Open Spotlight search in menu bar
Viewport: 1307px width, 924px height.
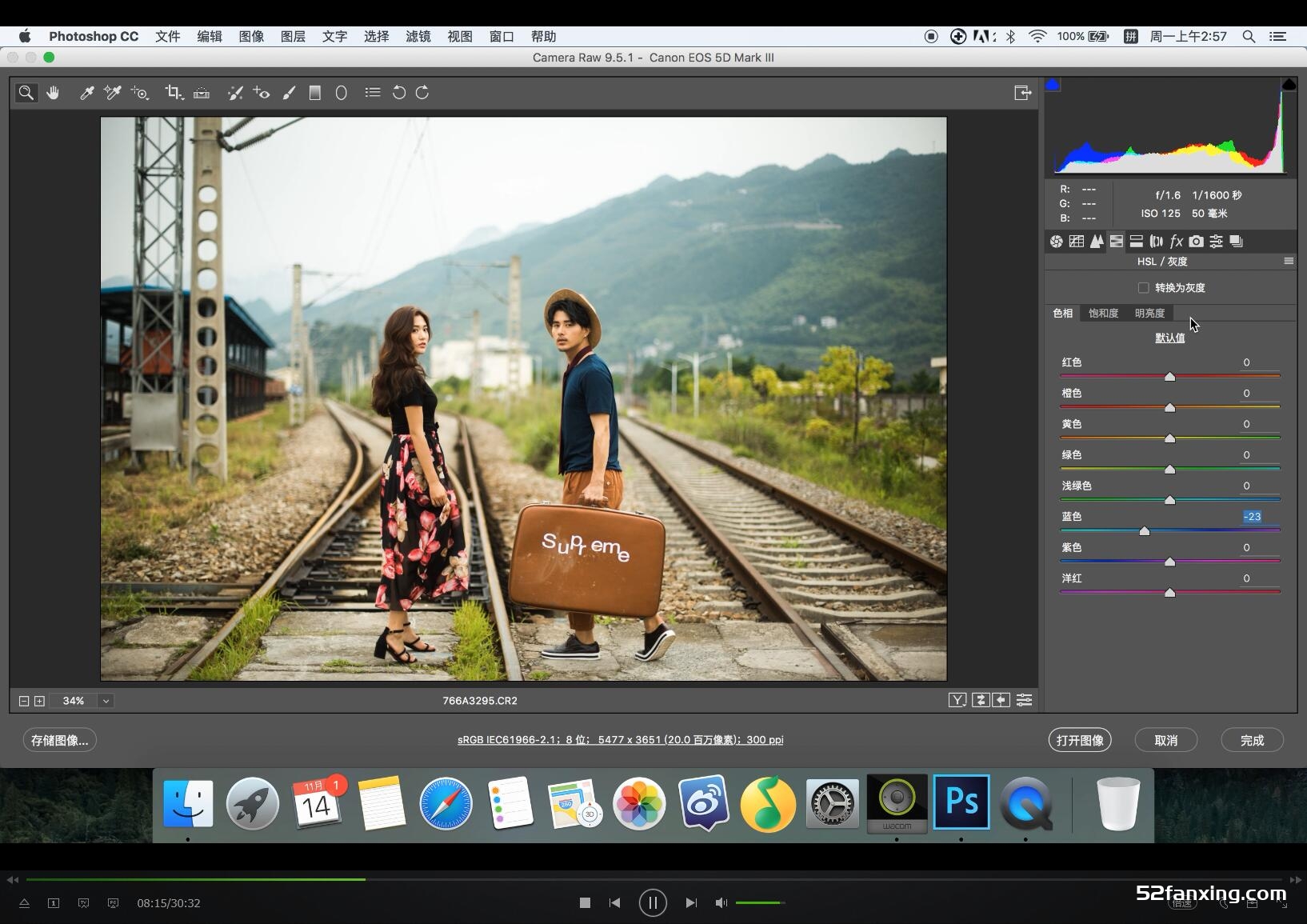coord(1249,37)
